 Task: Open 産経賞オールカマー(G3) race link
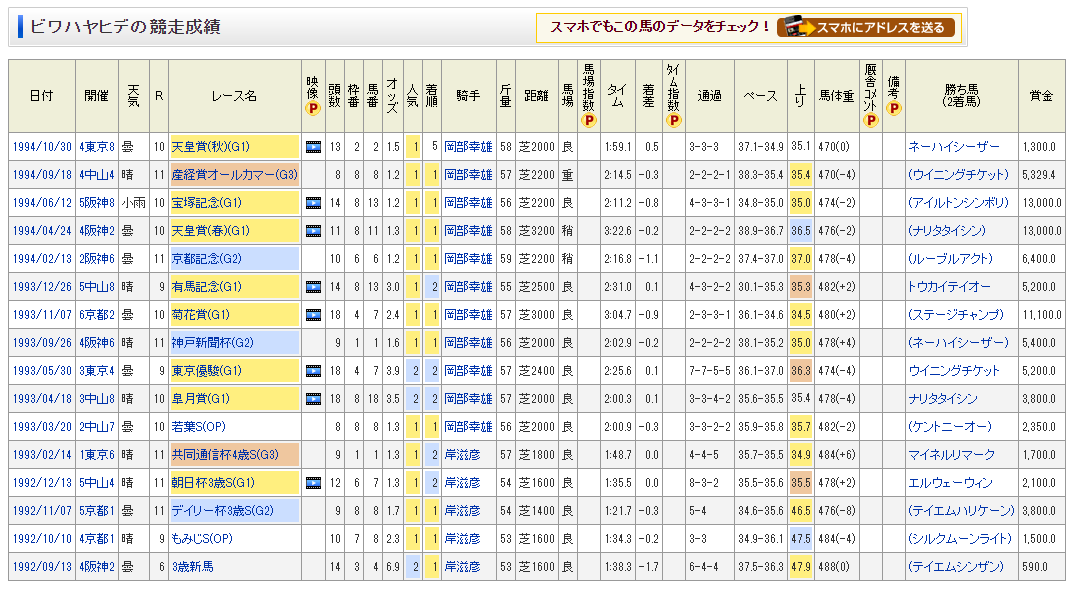tap(234, 175)
